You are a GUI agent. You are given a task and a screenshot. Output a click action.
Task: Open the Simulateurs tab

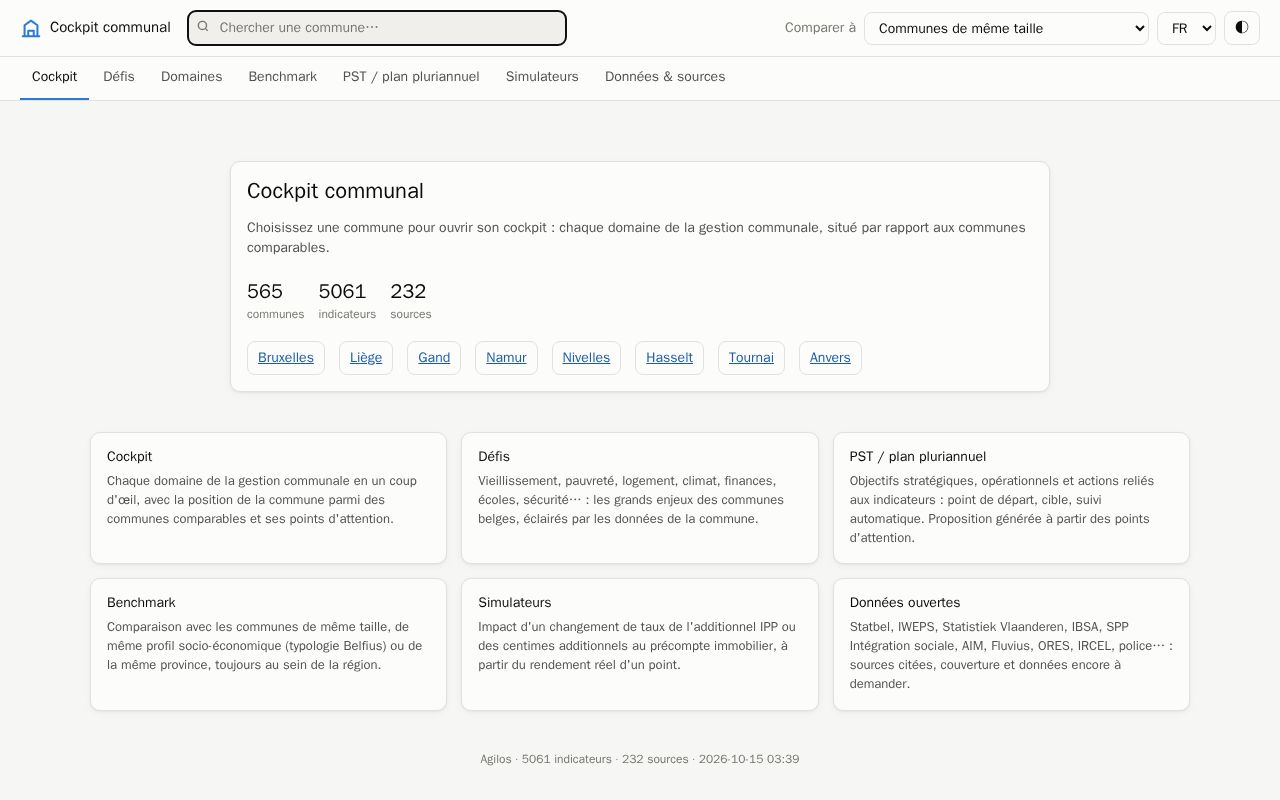tap(542, 77)
